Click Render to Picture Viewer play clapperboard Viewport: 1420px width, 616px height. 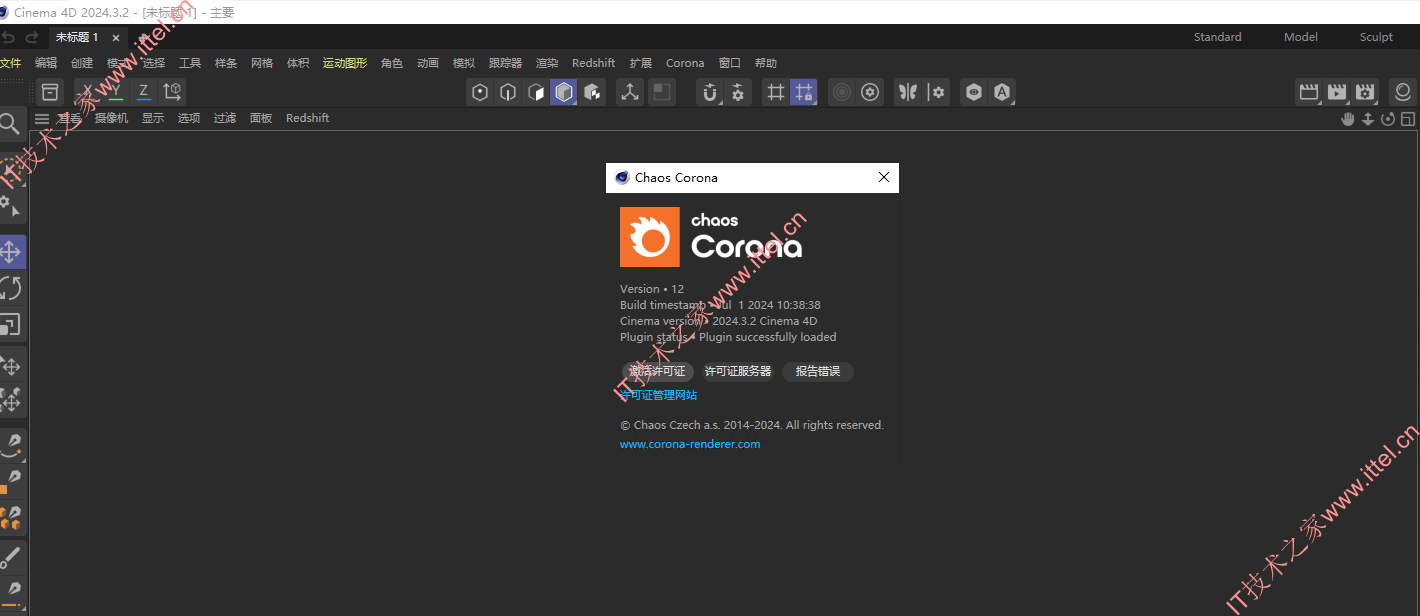(x=1337, y=93)
